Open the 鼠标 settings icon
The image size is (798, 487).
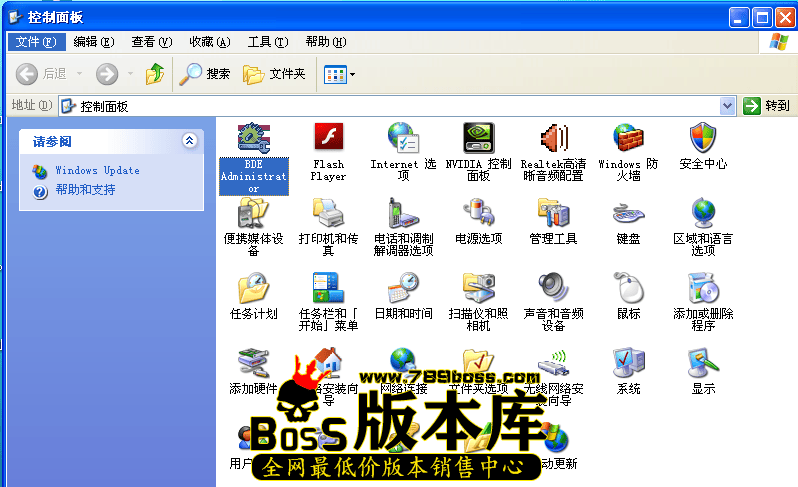[628, 288]
